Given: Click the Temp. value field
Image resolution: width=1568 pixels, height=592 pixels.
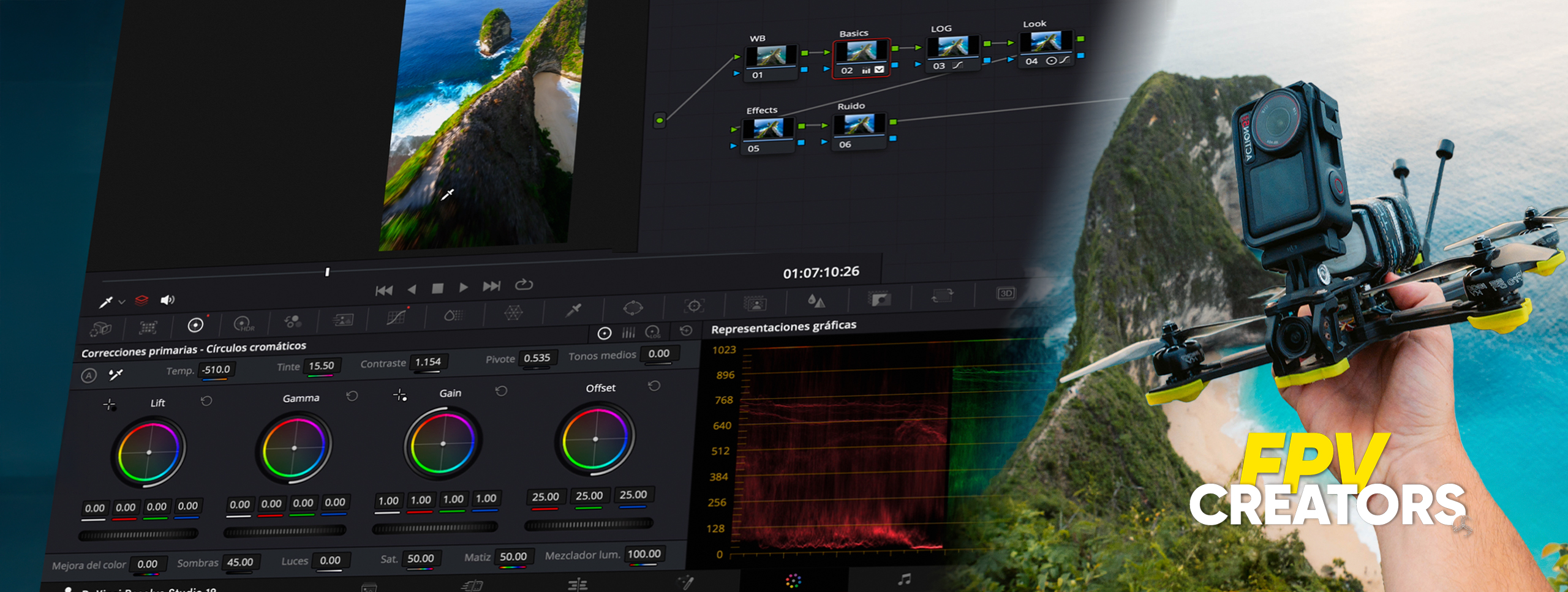Looking at the screenshot, I should (216, 370).
